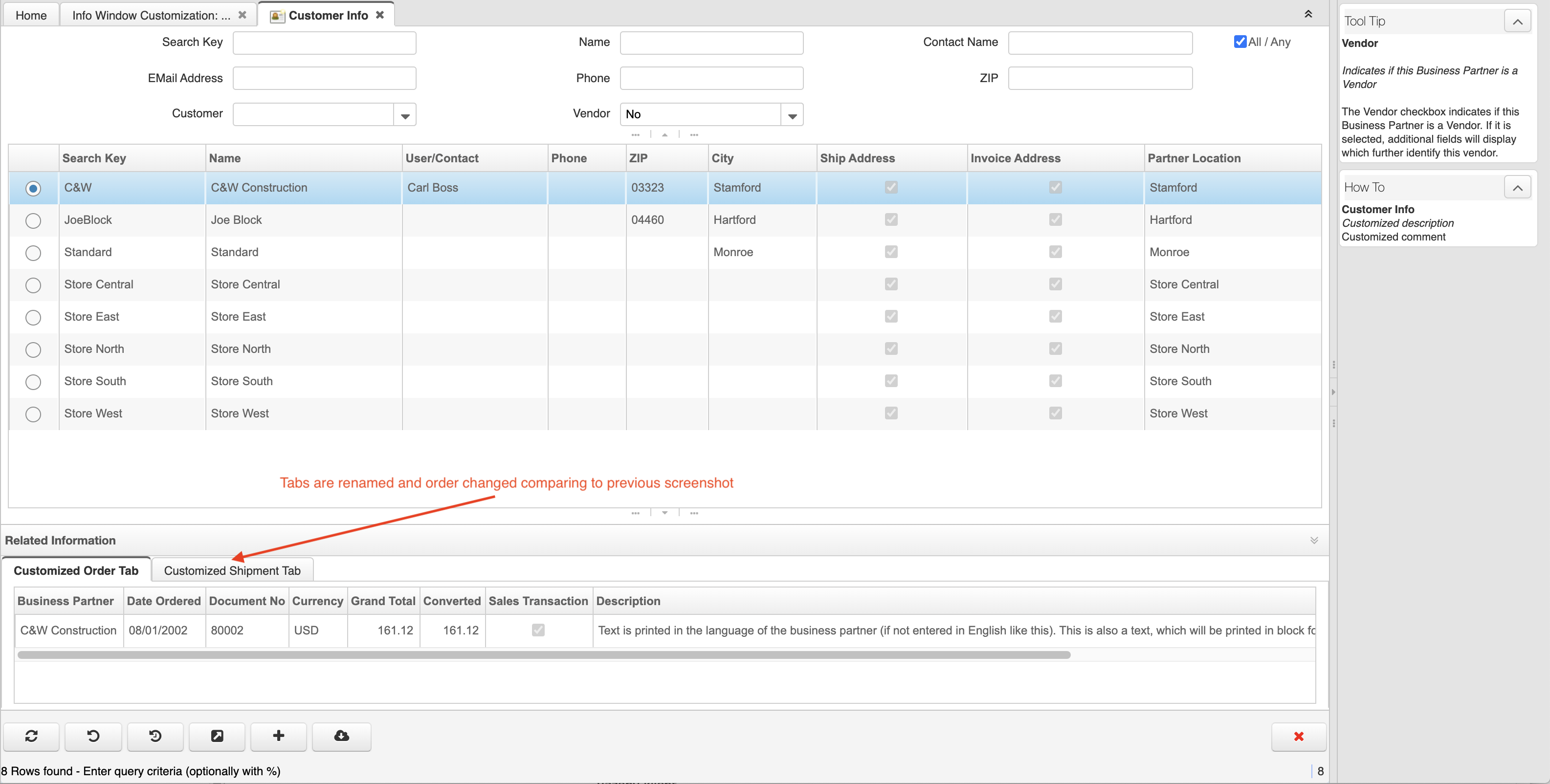Click the New Record plus icon

click(279, 737)
